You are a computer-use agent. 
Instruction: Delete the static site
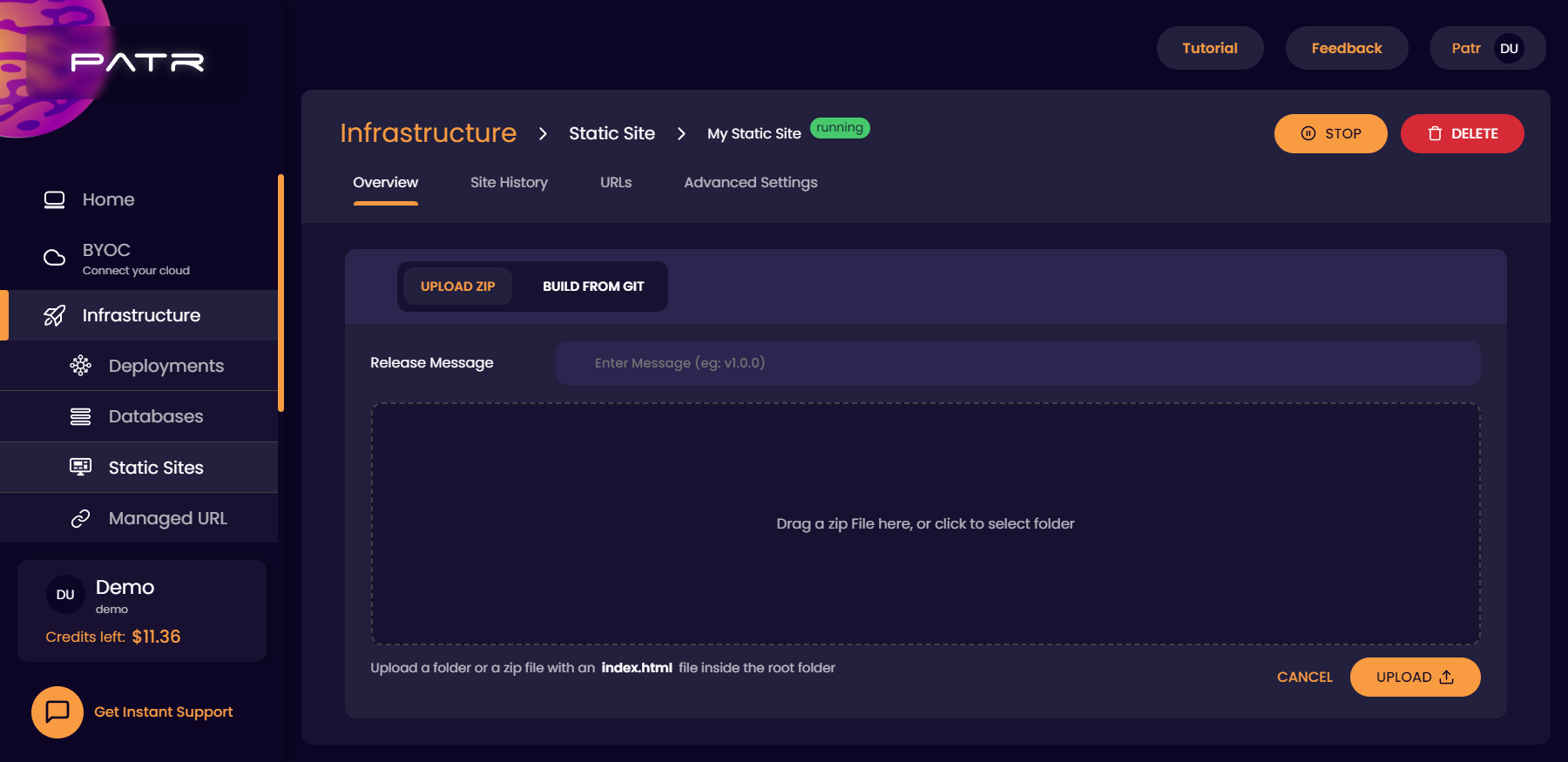1463,133
